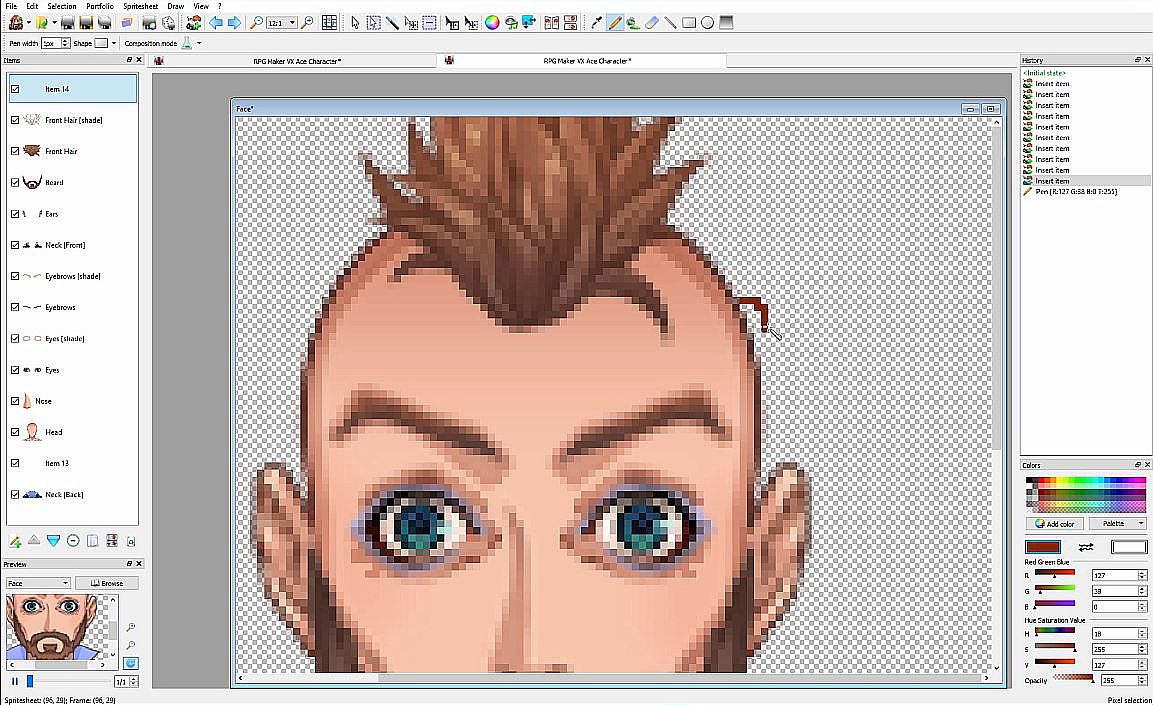Click the Green value input field
This screenshot has height=705, width=1153.
1114,590
